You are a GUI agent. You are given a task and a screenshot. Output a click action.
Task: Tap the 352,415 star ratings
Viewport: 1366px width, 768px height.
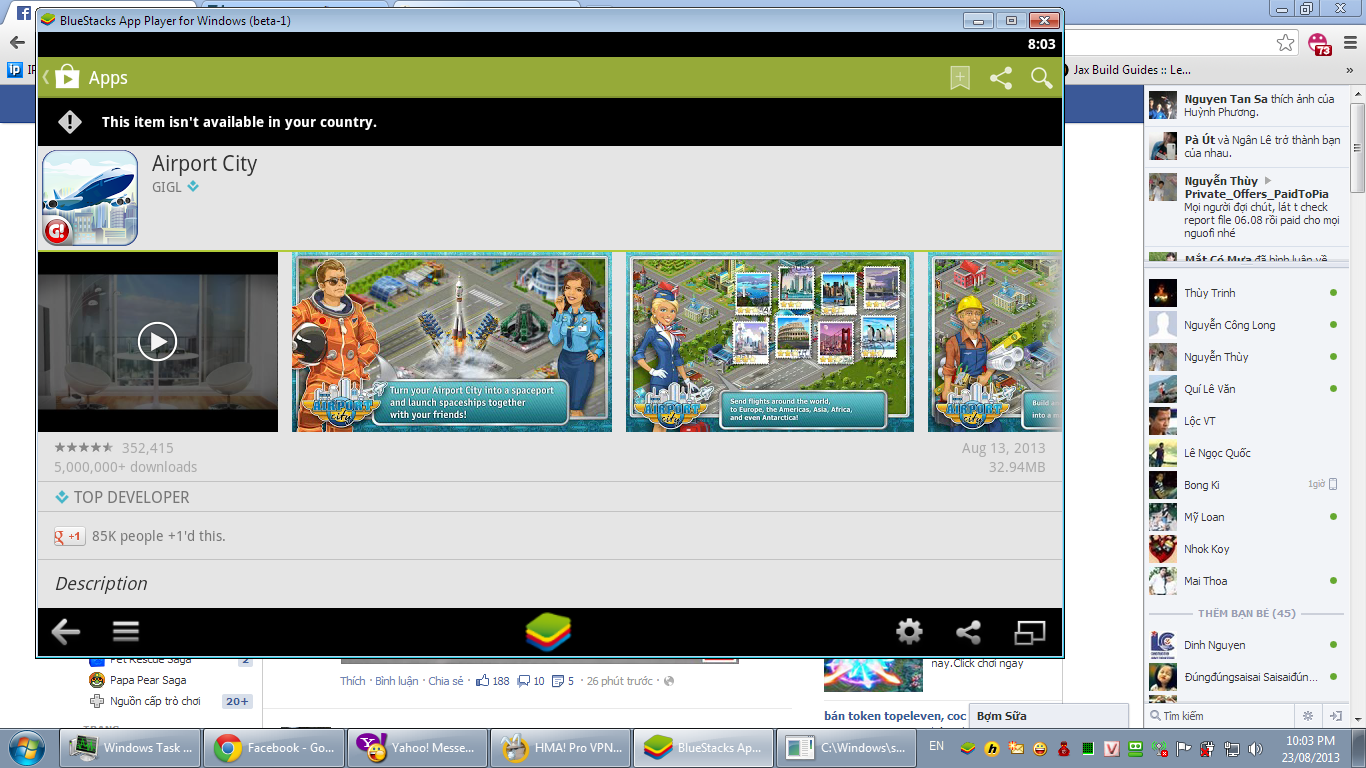pos(114,448)
